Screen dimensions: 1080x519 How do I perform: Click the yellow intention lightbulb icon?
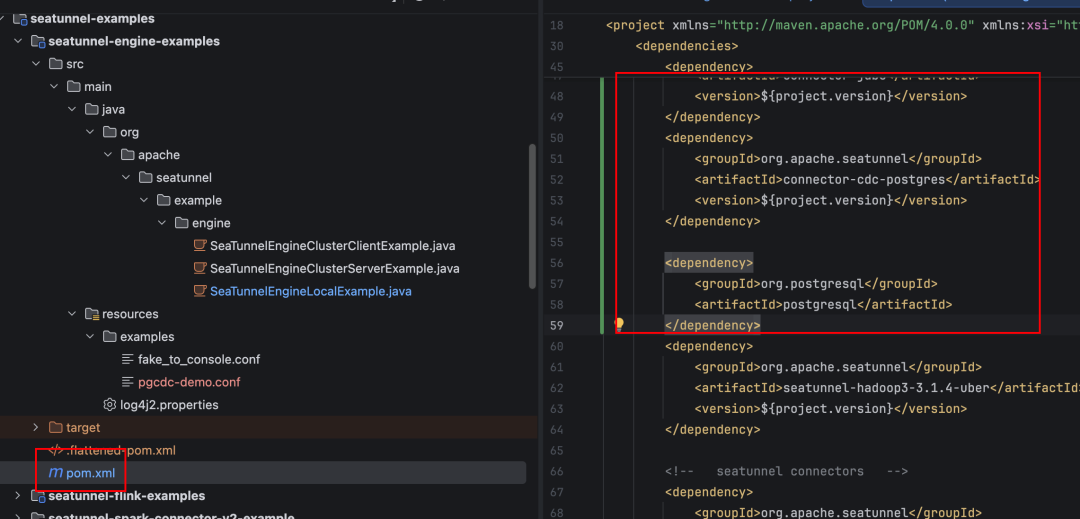(619, 324)
